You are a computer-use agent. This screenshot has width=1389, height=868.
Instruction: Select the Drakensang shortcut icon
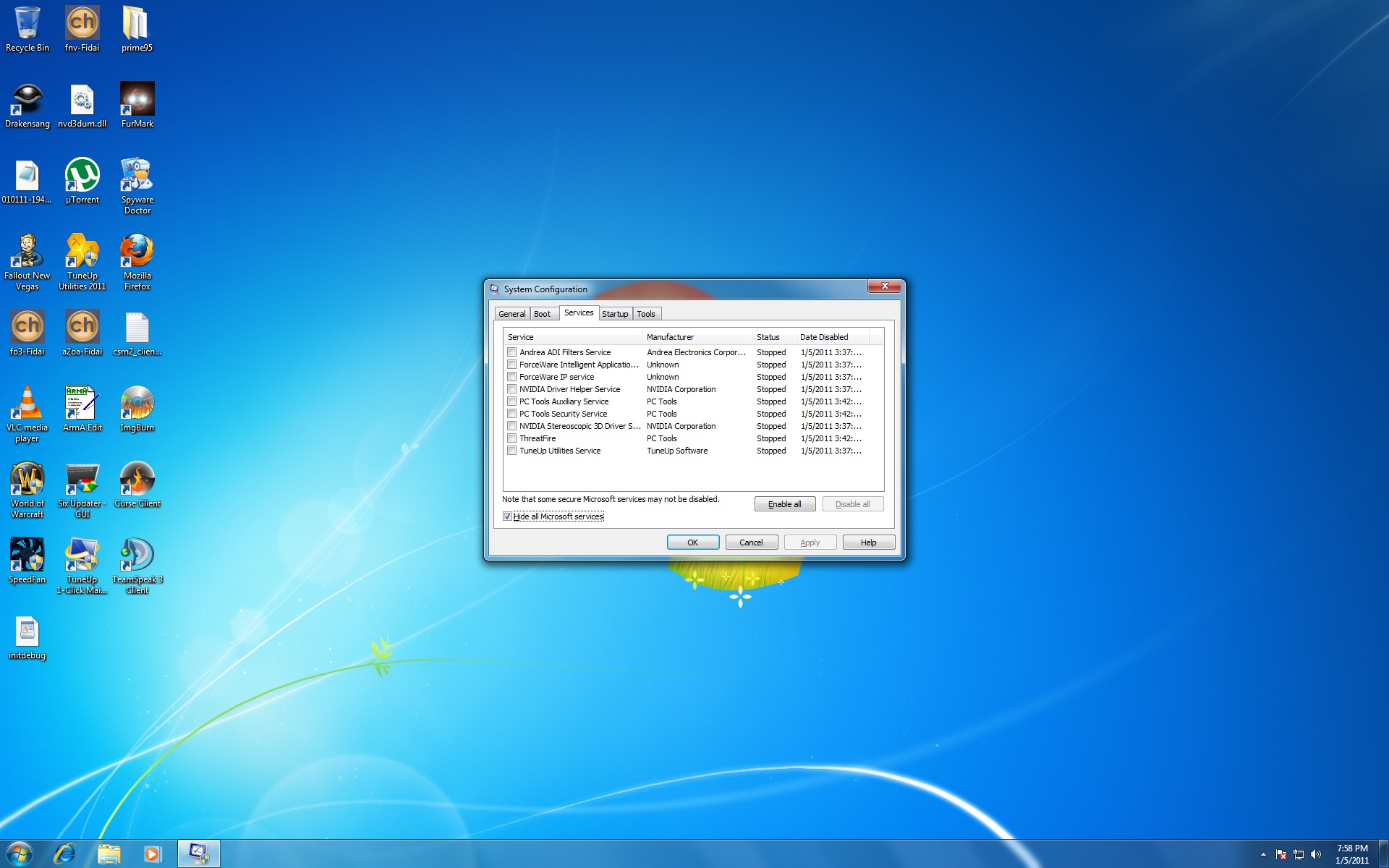27,106
